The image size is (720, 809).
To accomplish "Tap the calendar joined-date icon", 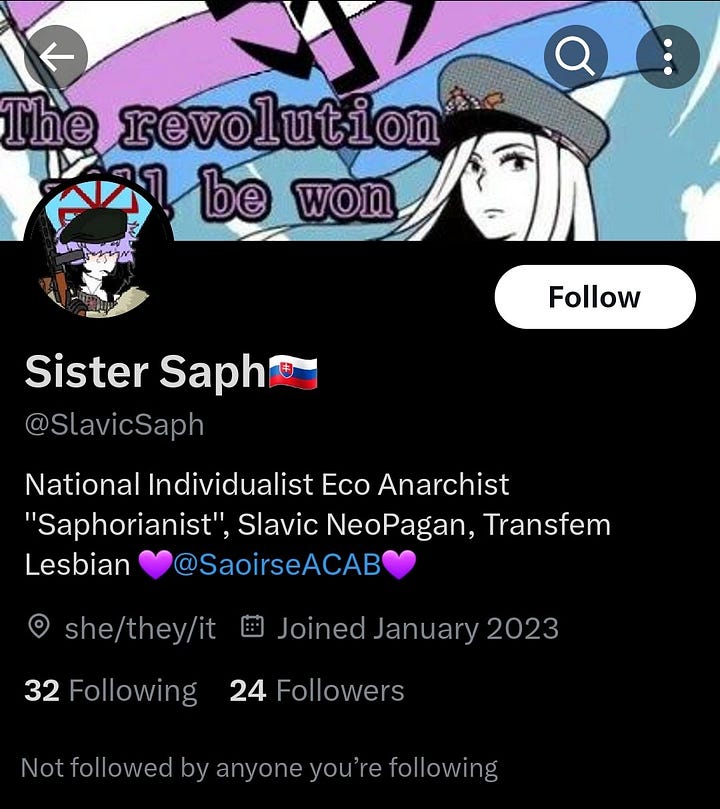I will click(x=253, y=626).
